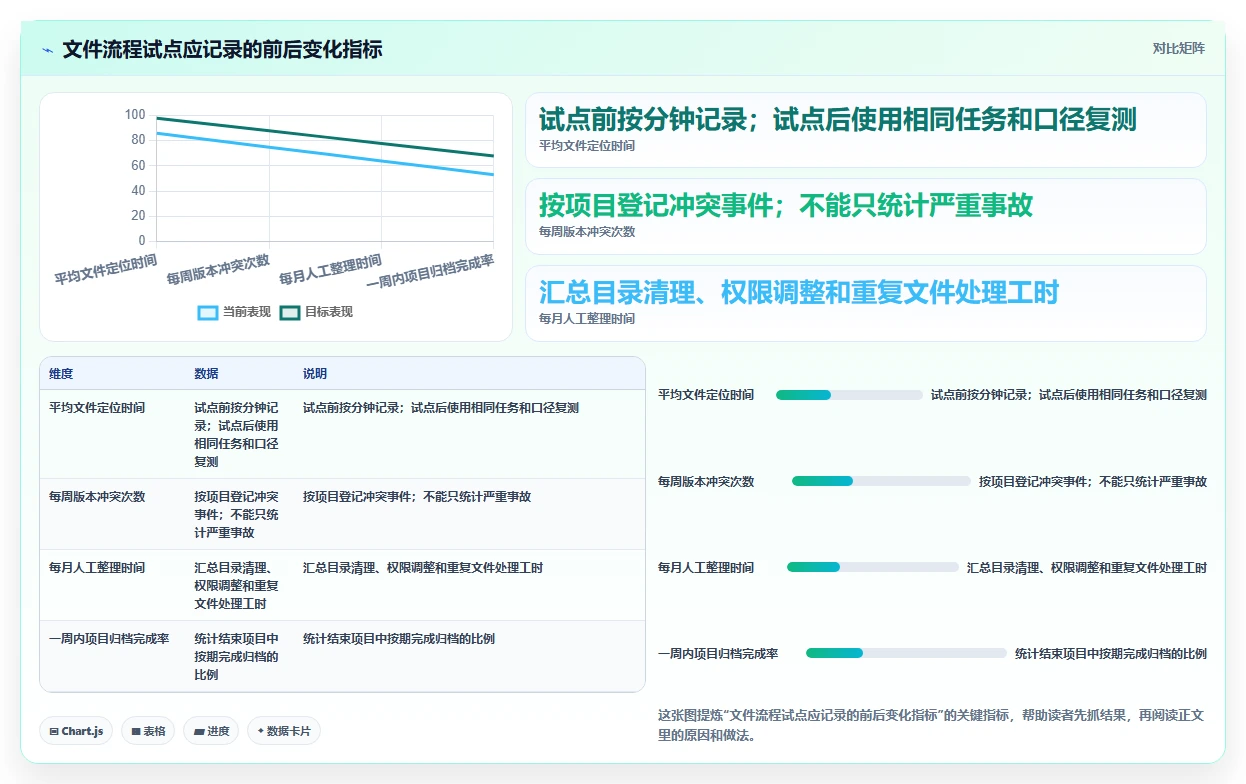Click the chart x-axis label 每周版本冲突次数
The height and width of the screenshot is (784, 1246).
click(x=218, y=270)
